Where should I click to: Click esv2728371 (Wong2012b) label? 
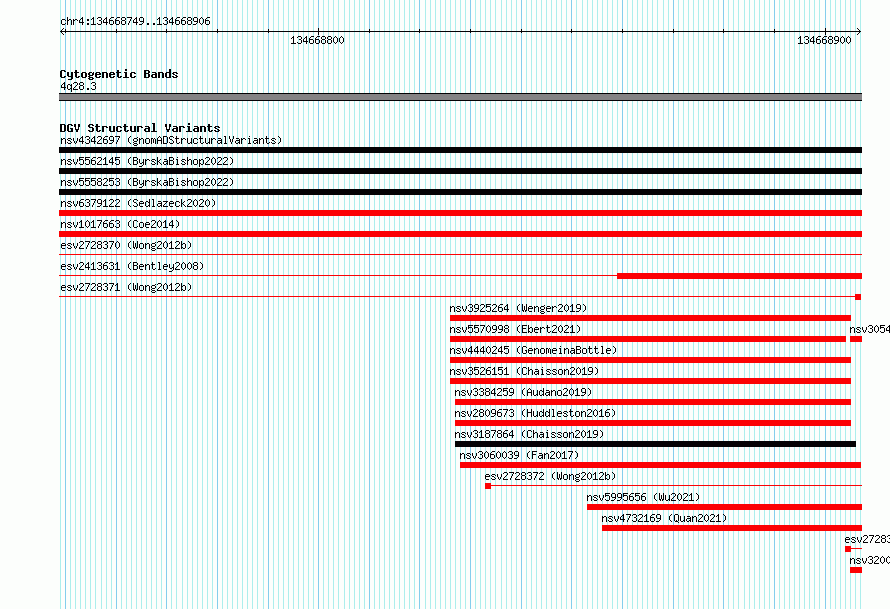[126, 287]
